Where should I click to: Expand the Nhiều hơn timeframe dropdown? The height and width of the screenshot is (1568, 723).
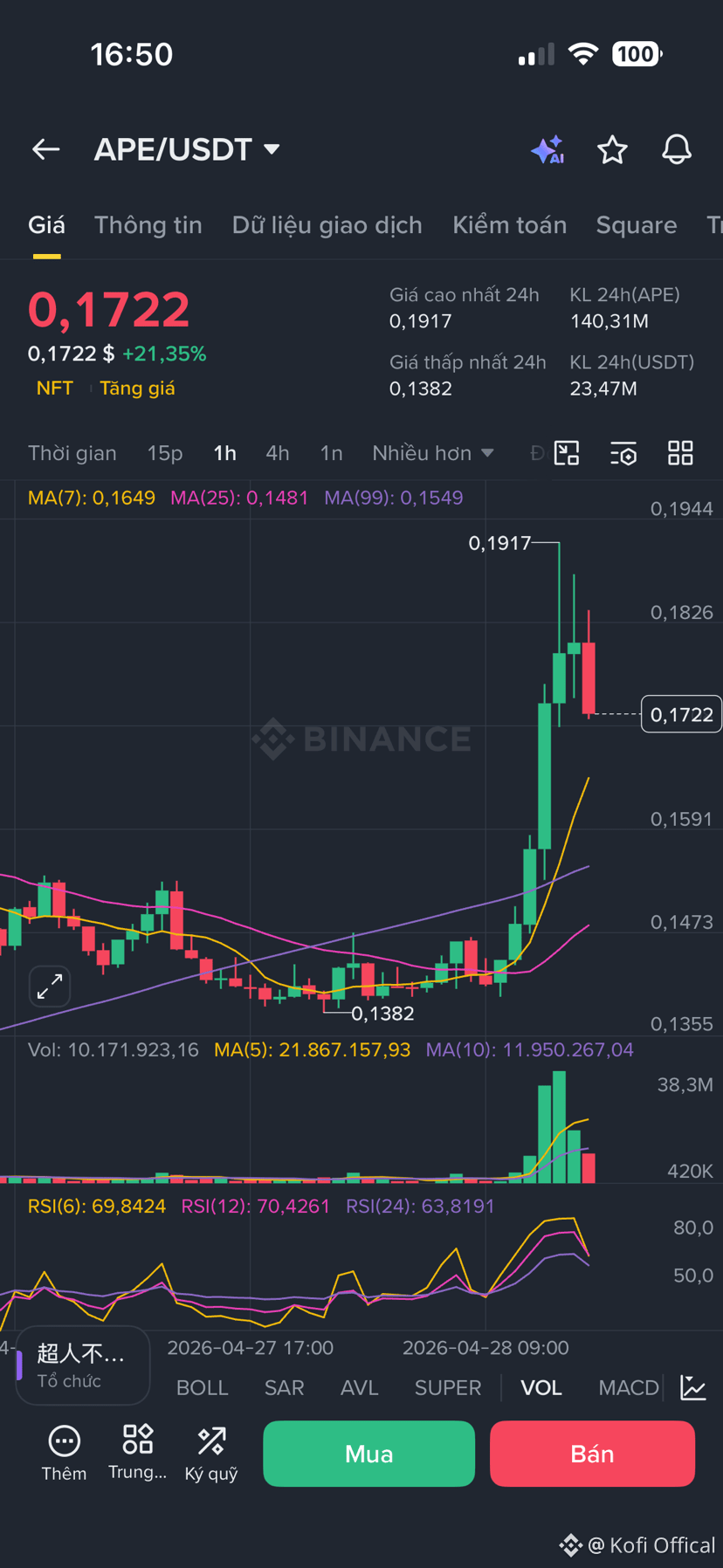click(433, 453)
